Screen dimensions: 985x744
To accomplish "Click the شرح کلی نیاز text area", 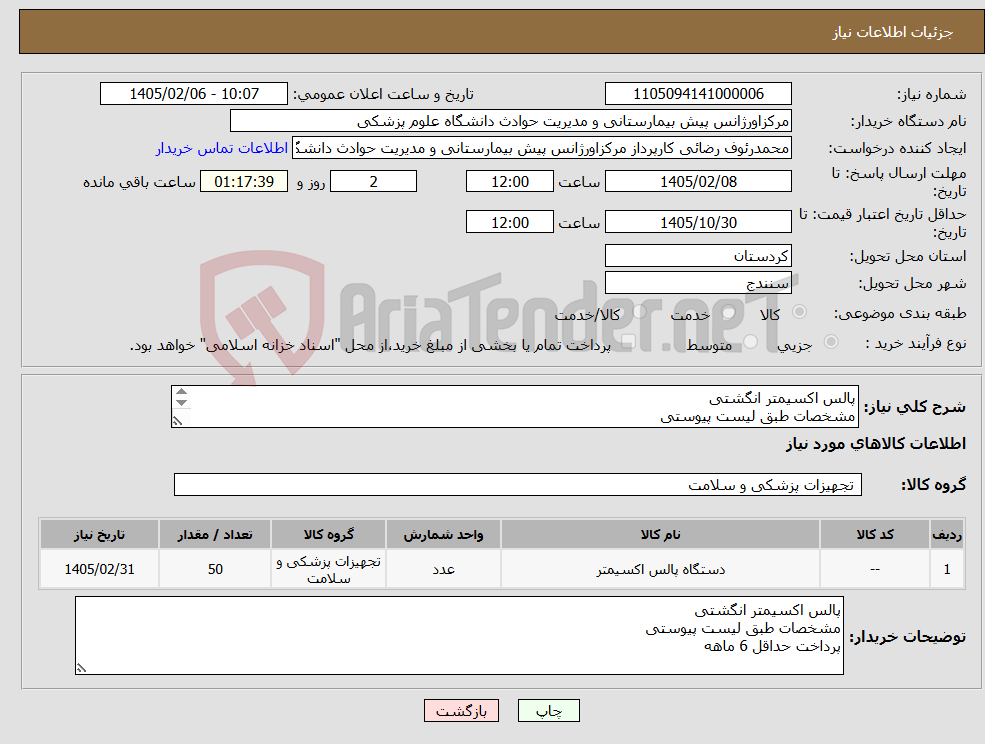I will 514,407.
